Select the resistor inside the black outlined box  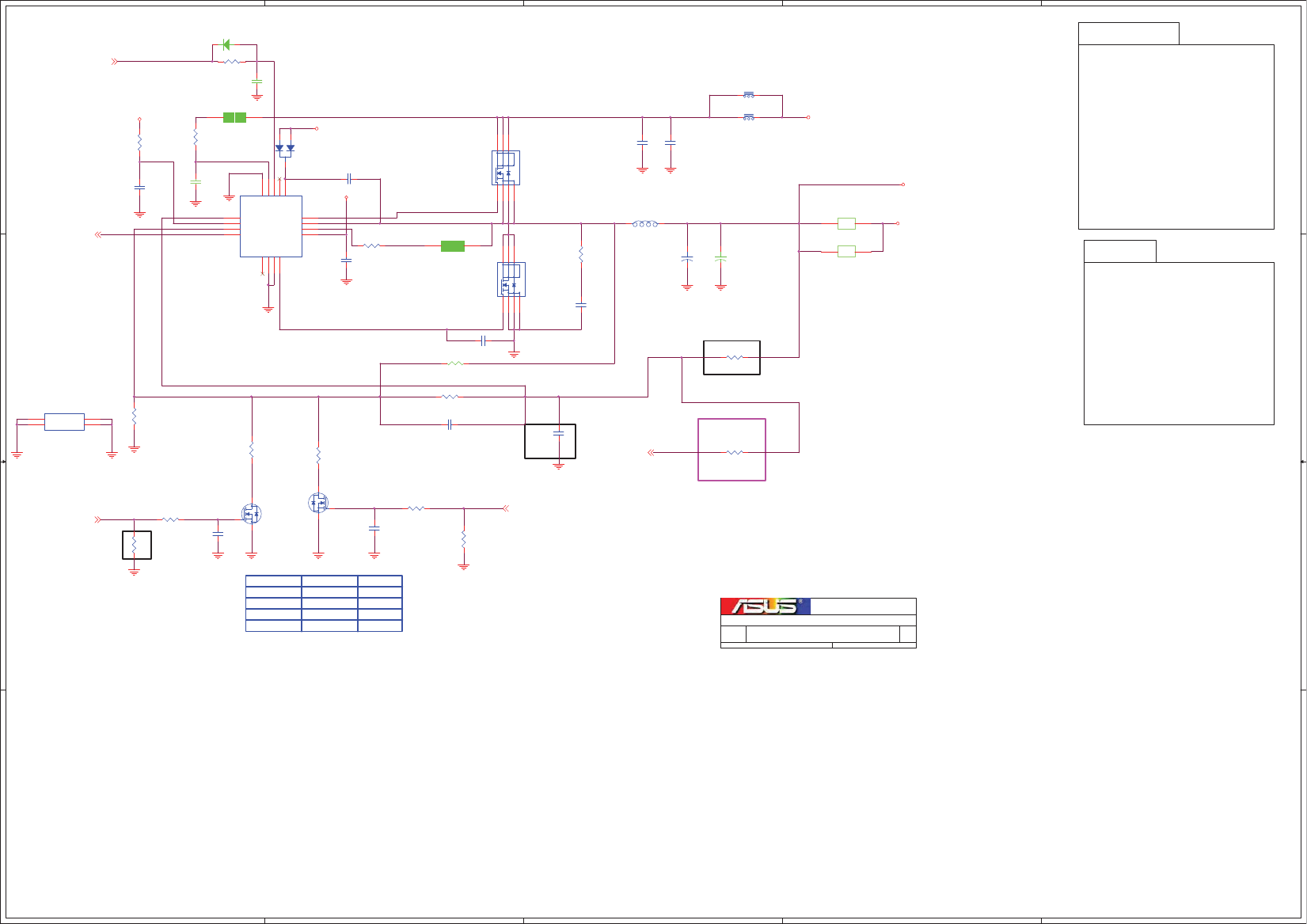point(735,357)
